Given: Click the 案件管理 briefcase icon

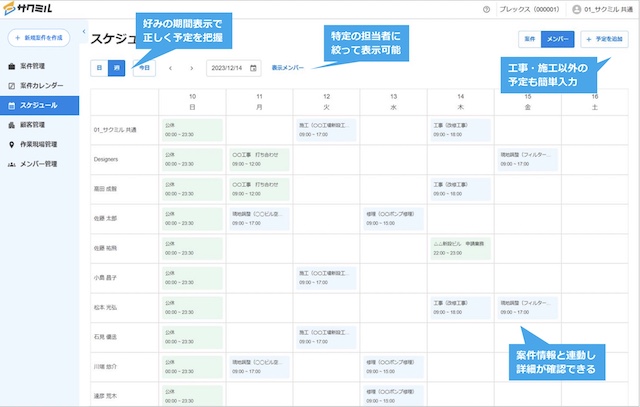Looking at the screenshot, I should coord(11,66).
